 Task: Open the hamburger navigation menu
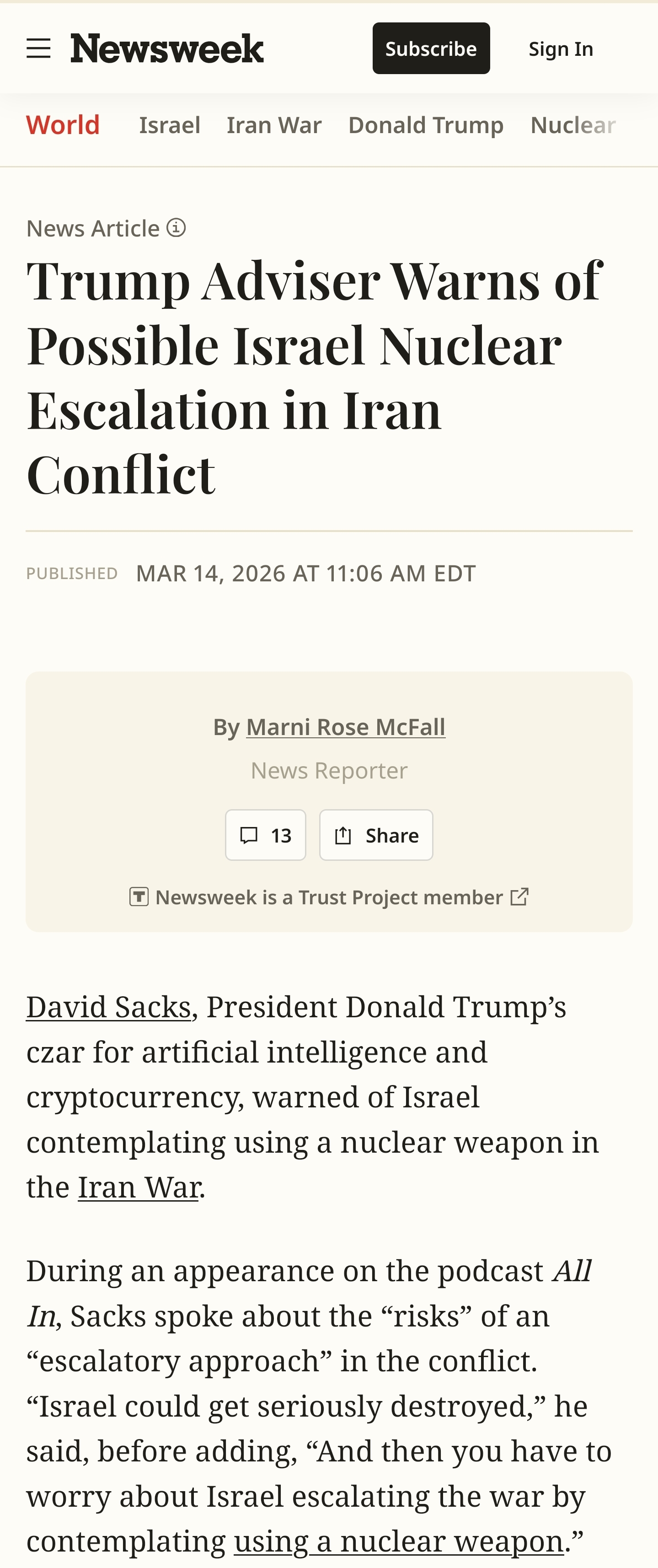tap(38, 48)
